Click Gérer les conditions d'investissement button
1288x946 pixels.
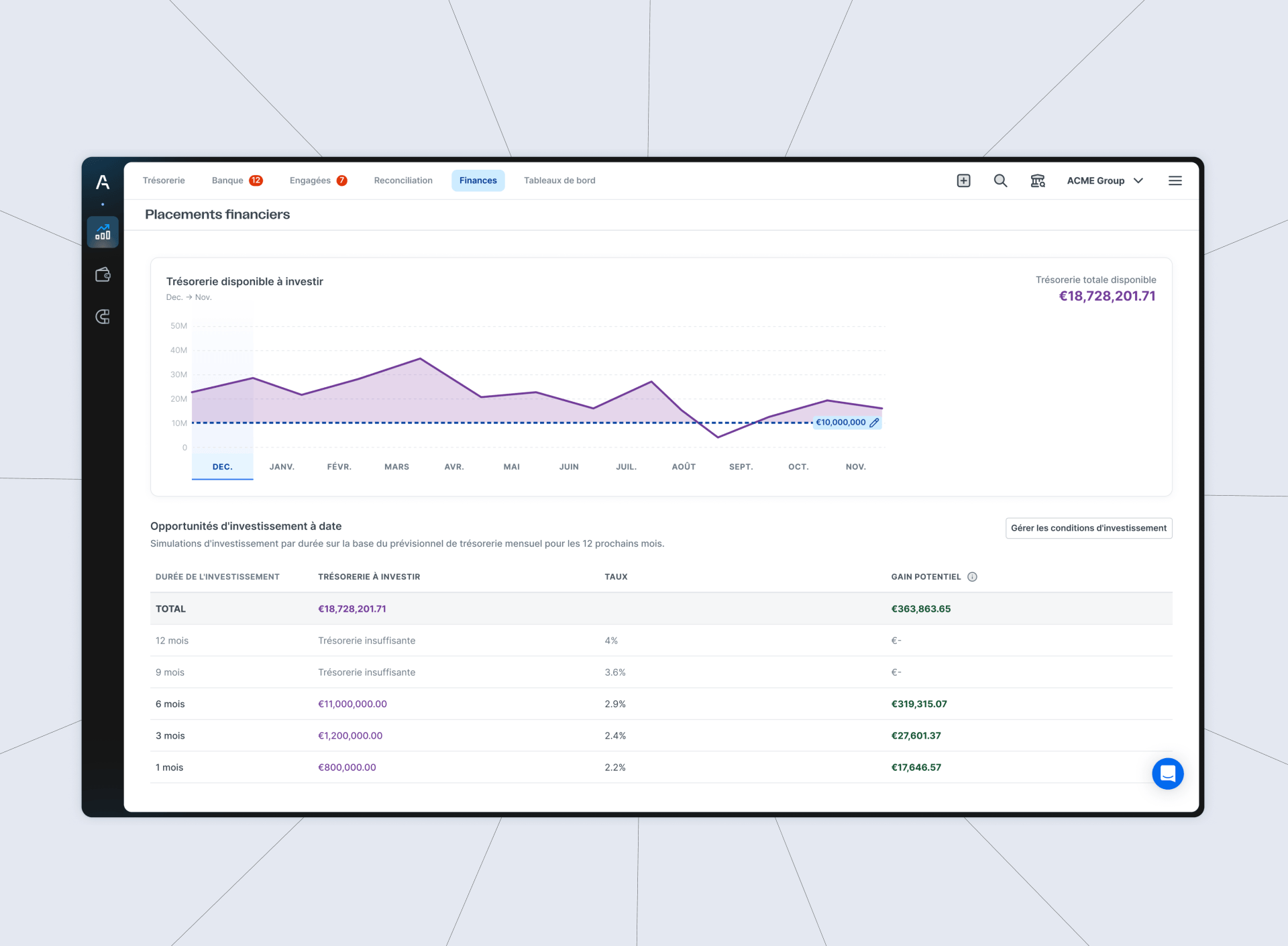pos(1088,528)
